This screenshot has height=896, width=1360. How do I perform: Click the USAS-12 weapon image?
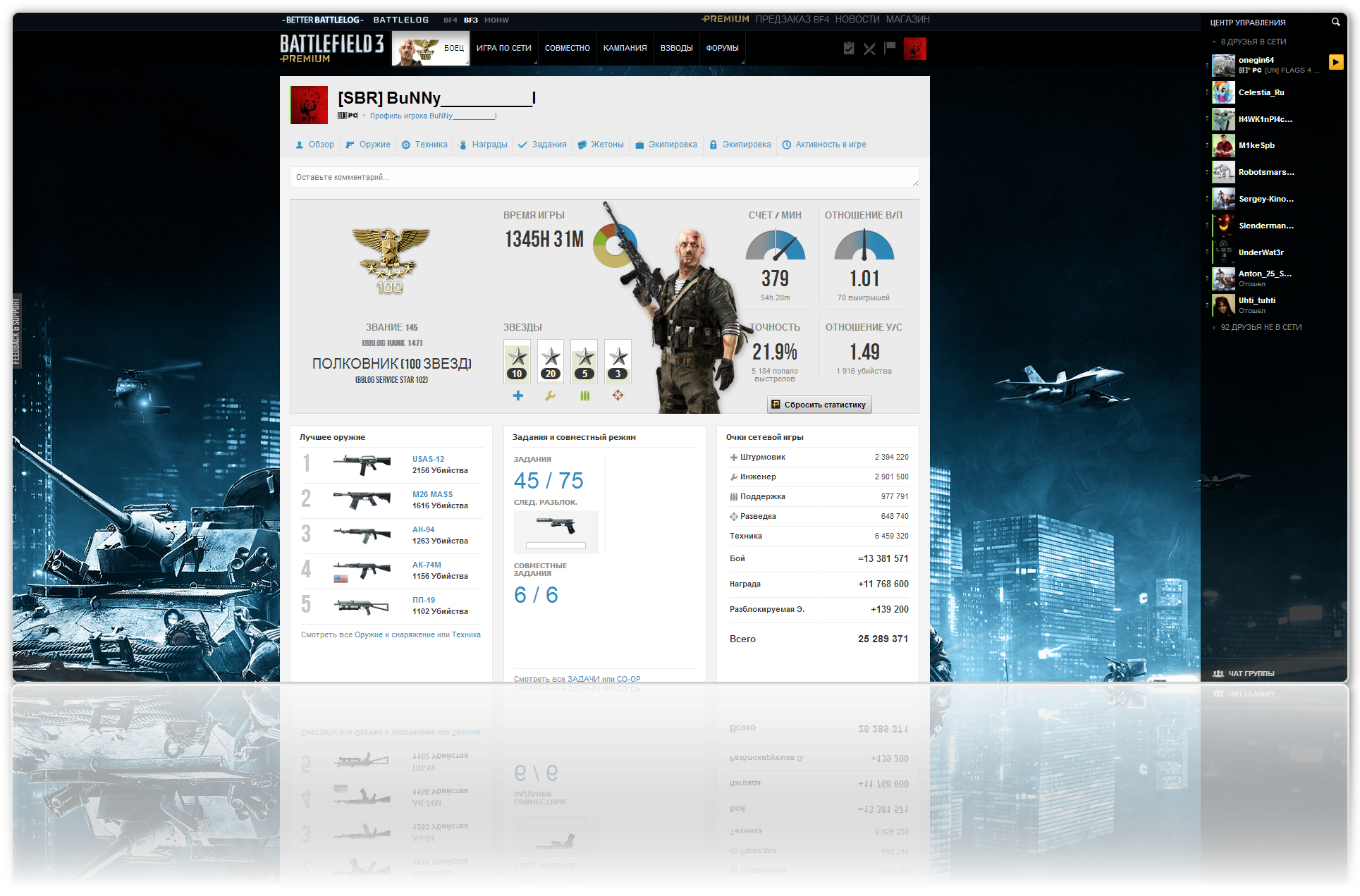click(362, 464)
